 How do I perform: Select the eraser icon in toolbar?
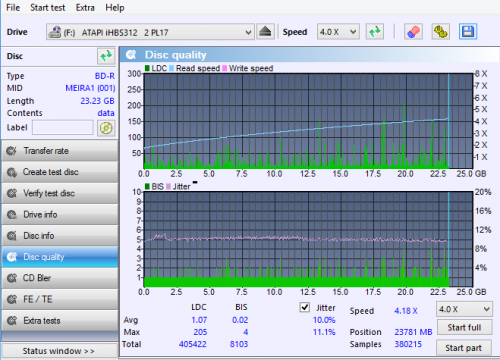(414, 32)
